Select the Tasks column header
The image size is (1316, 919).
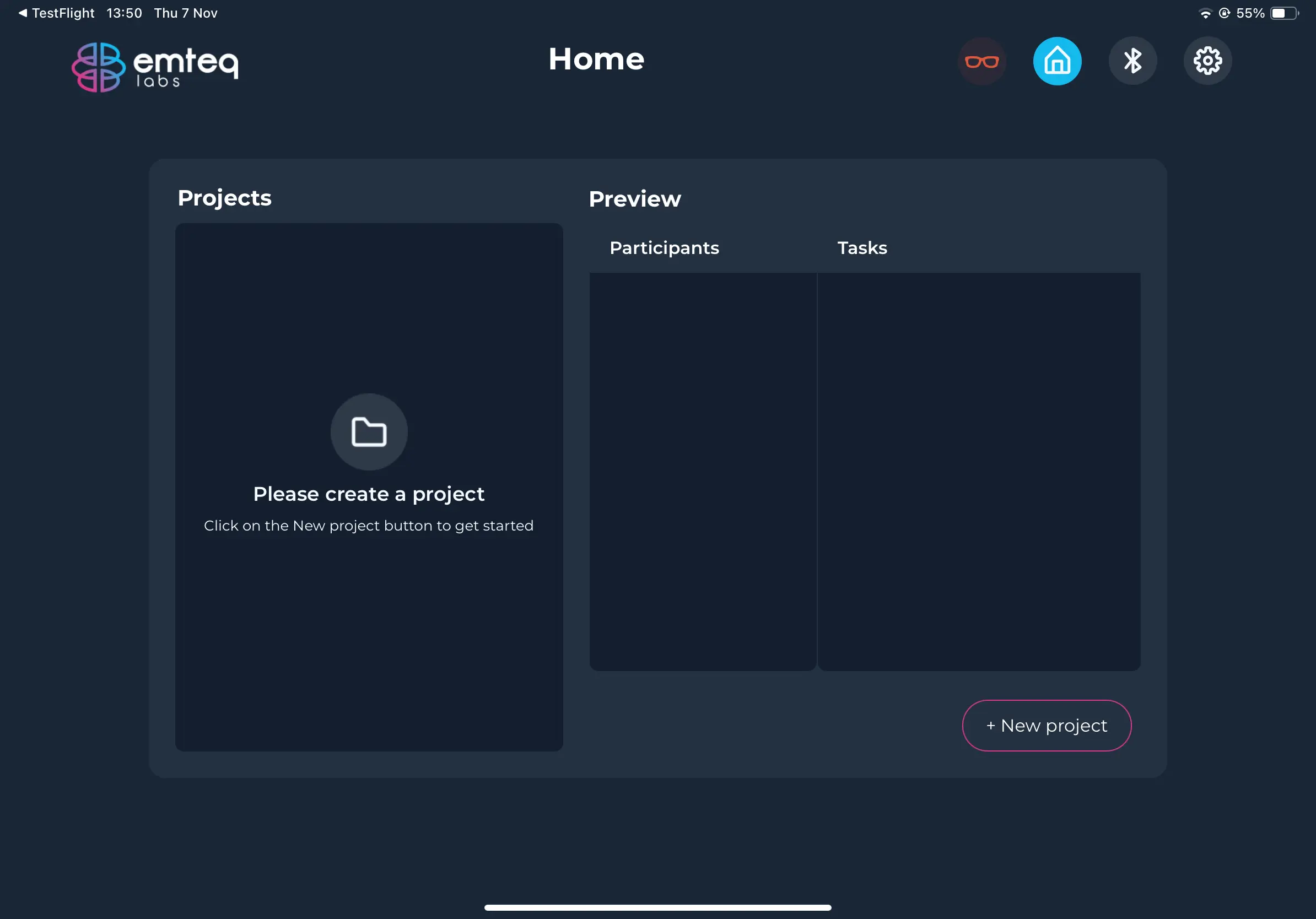pos(862,247)
